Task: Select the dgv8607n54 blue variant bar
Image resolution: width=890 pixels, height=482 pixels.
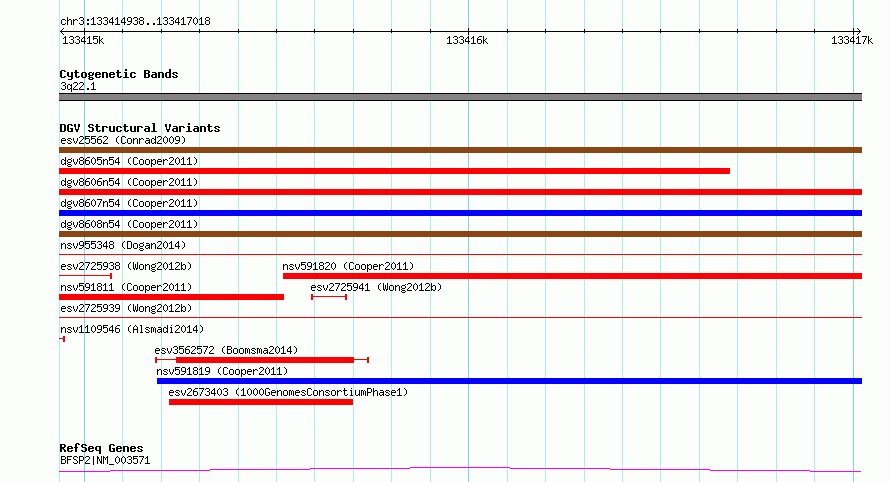Action: click(x=460, y=213)
